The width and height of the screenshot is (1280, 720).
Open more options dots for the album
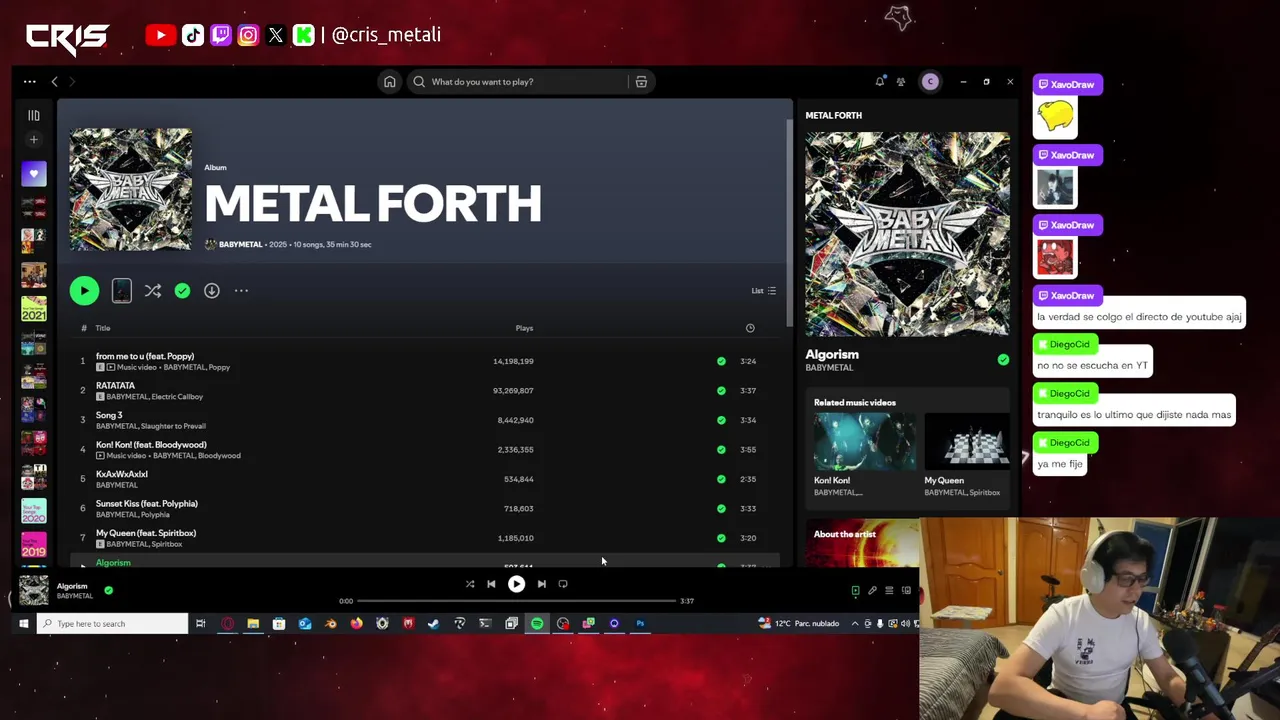[241, 291]
